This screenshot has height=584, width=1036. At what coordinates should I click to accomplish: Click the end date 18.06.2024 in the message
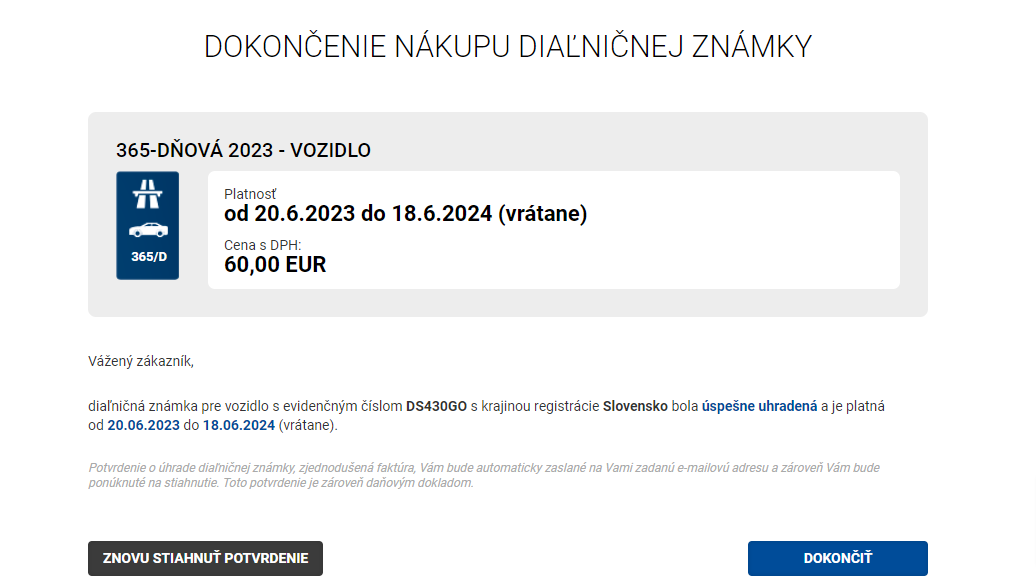(239, 425)
